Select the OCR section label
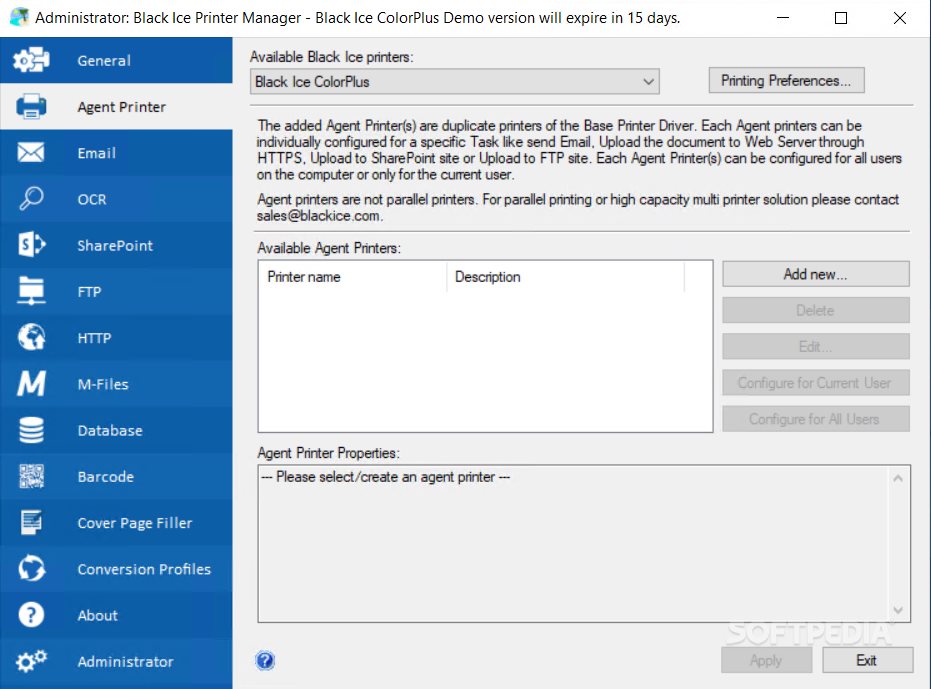 pos(92,200)
